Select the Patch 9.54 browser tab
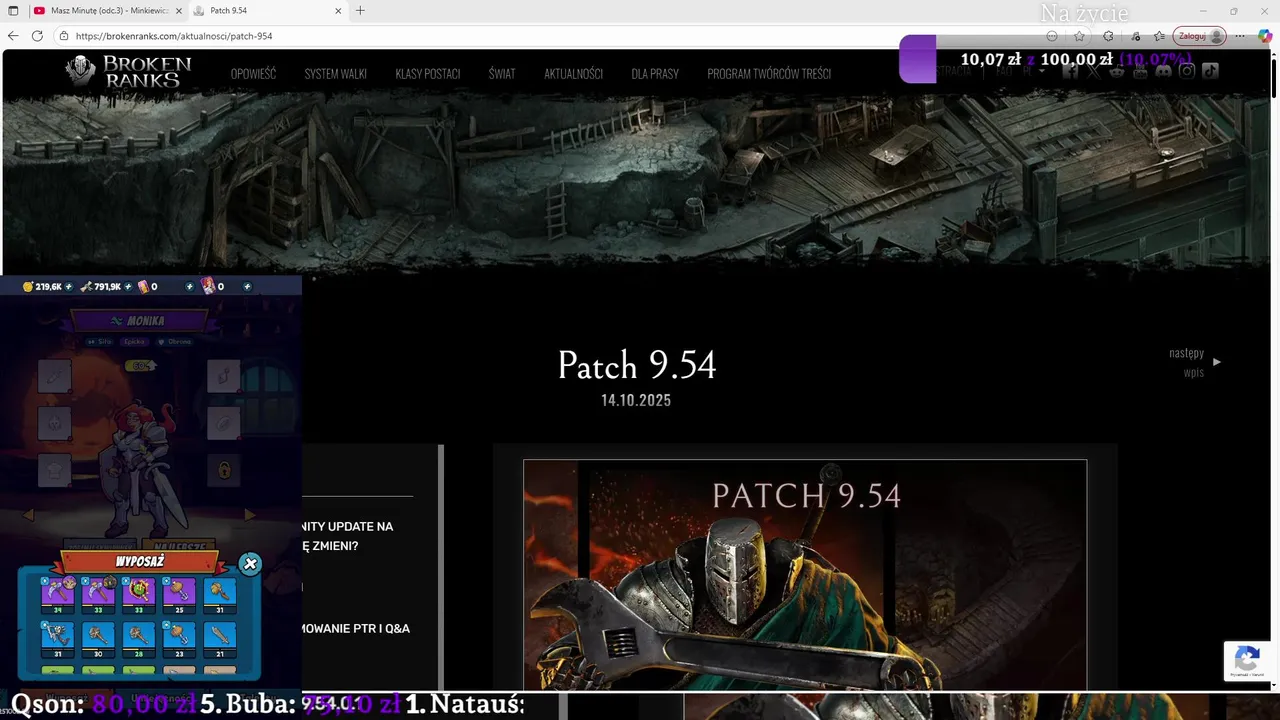1280x720 pixels. click(x=266, y=11)
